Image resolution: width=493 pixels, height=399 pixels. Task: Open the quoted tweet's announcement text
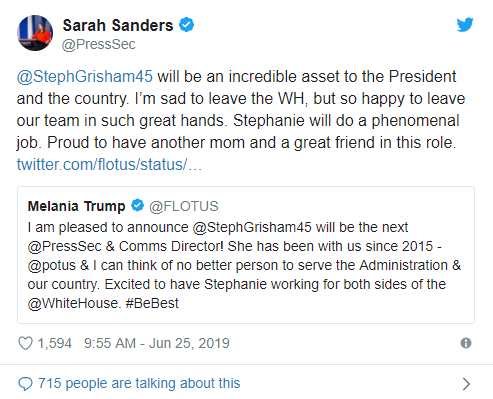244,265
